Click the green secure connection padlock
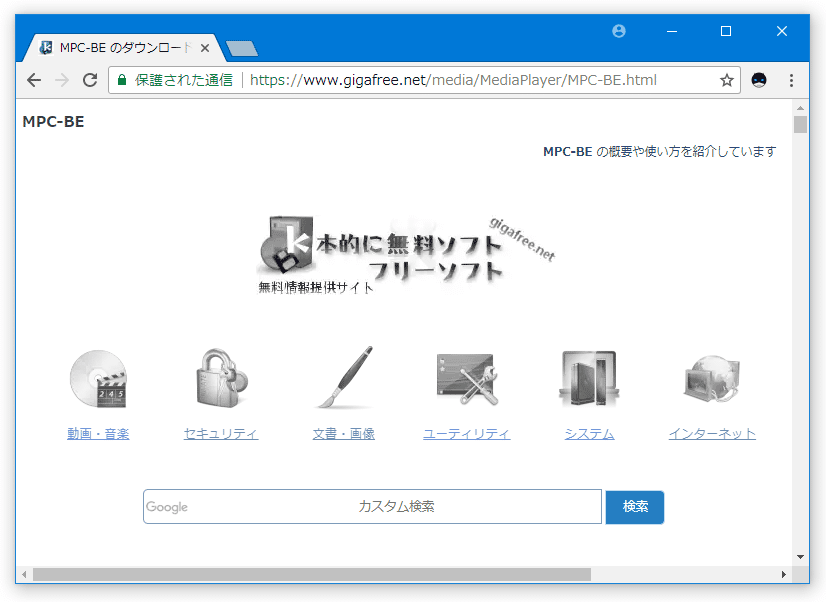 [x=122, y=80]
